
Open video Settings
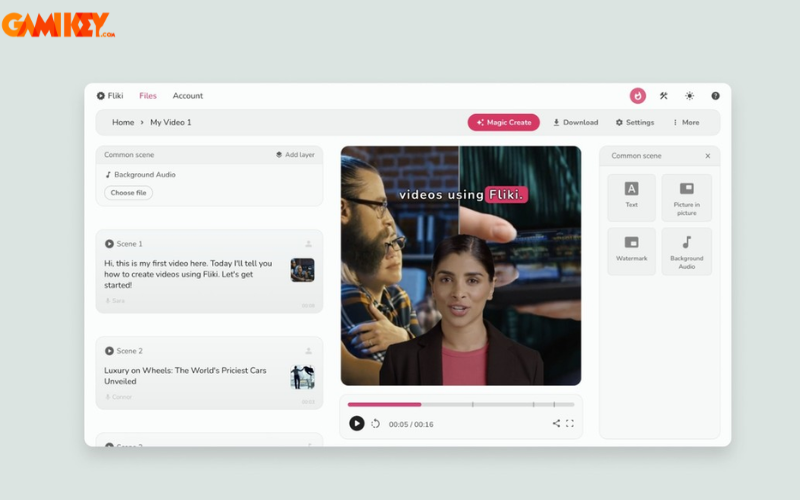[x=635, y=122]
